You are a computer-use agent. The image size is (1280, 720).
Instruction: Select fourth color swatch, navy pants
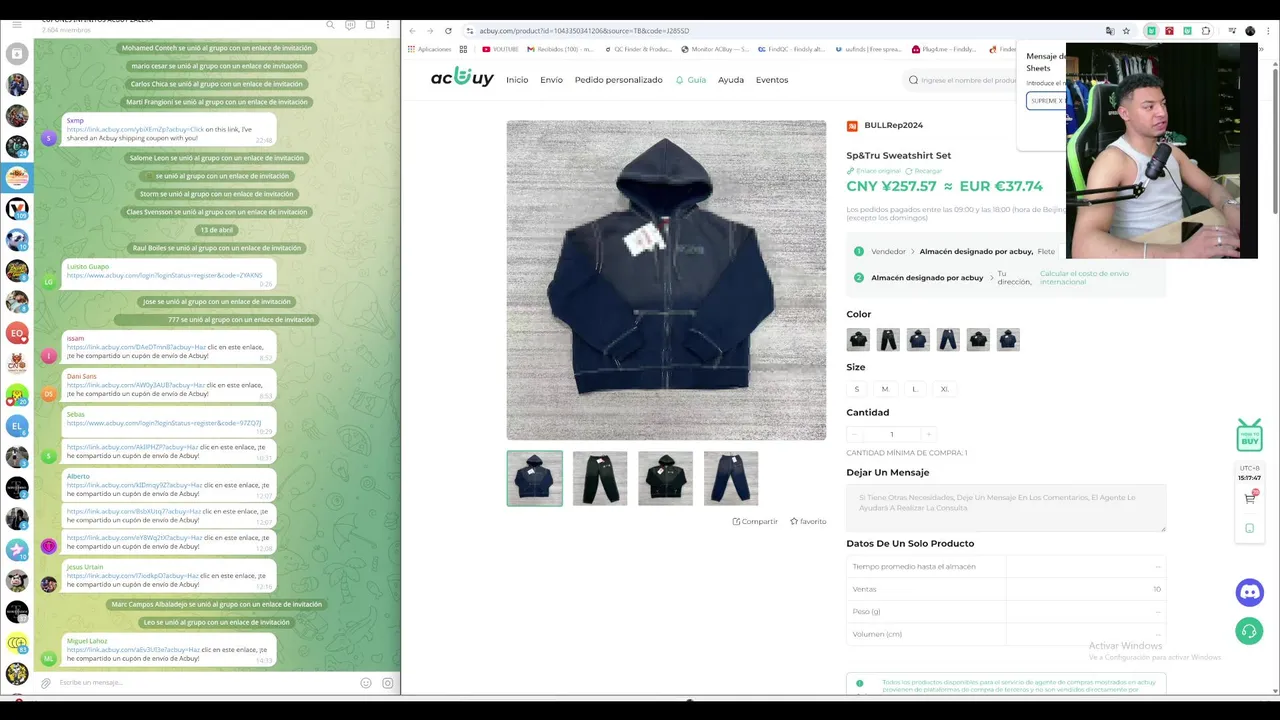948,340
